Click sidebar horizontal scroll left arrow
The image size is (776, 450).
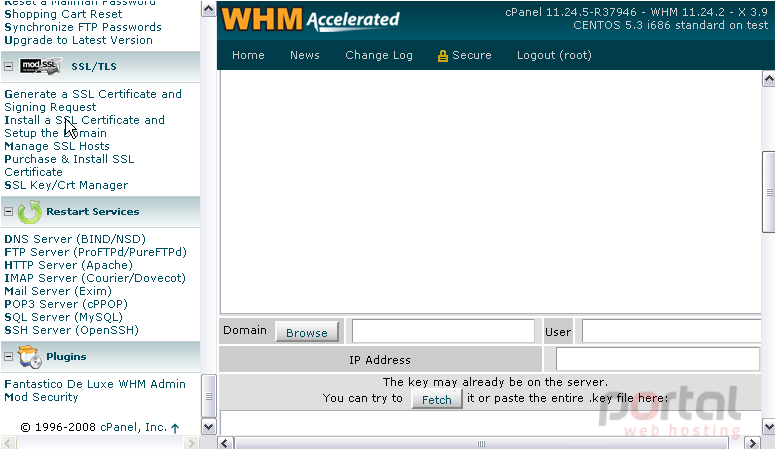click(8, 443)
